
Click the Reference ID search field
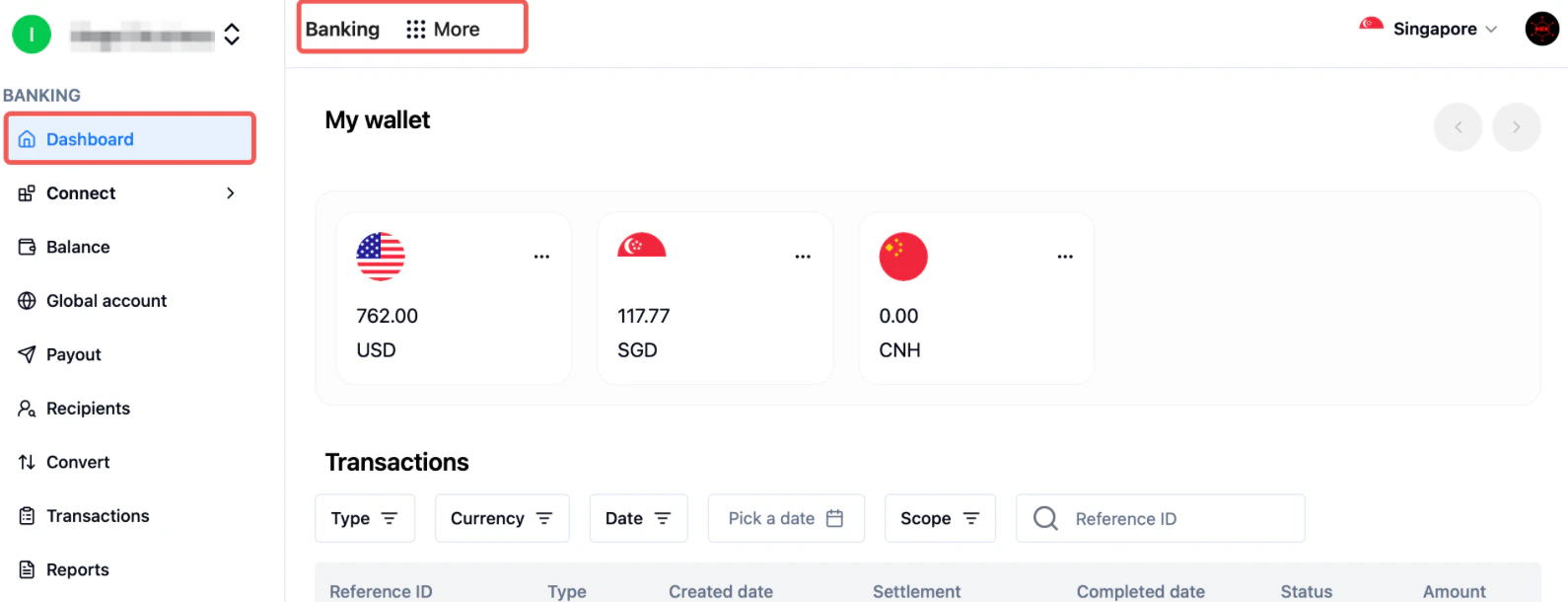point(1160,518)
